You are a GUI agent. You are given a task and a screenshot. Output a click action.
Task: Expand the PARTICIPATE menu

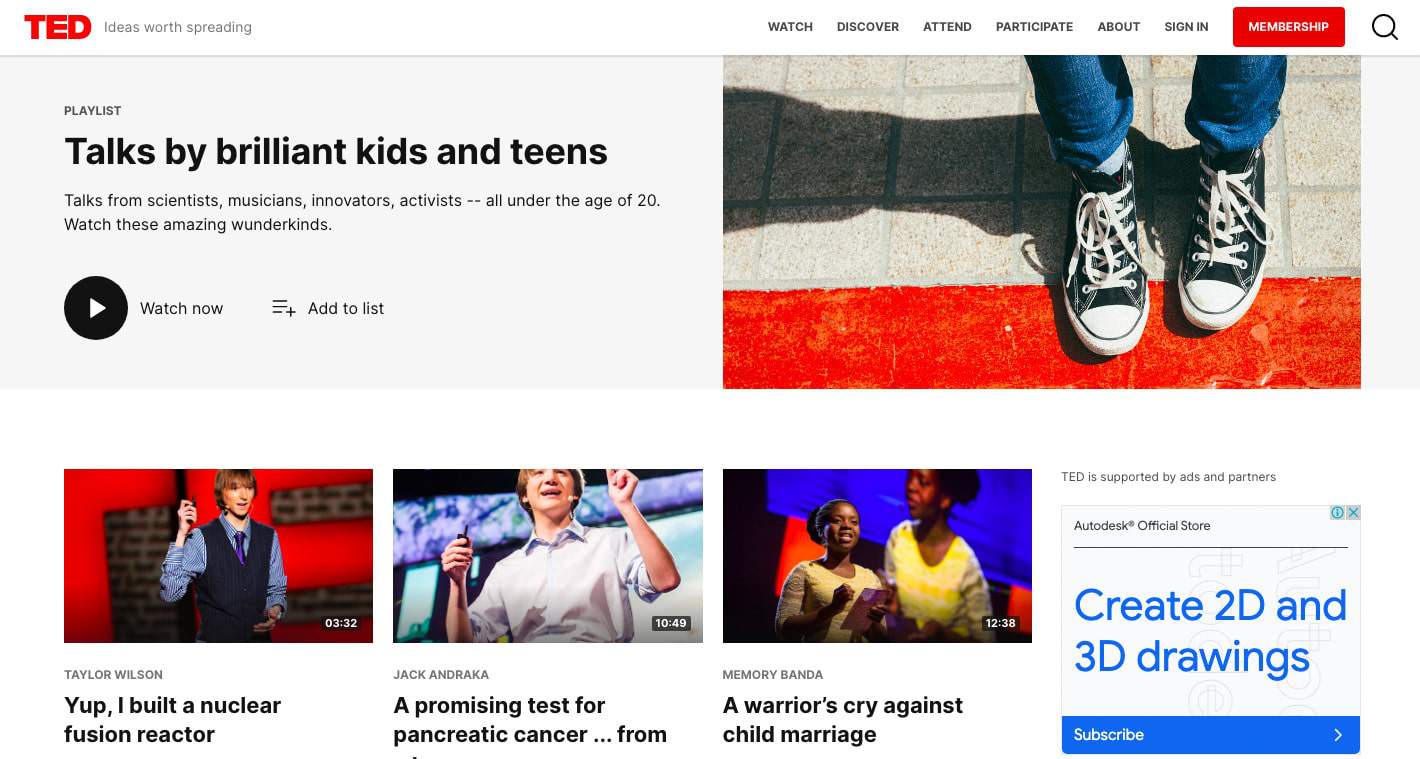click(1034, 27)
